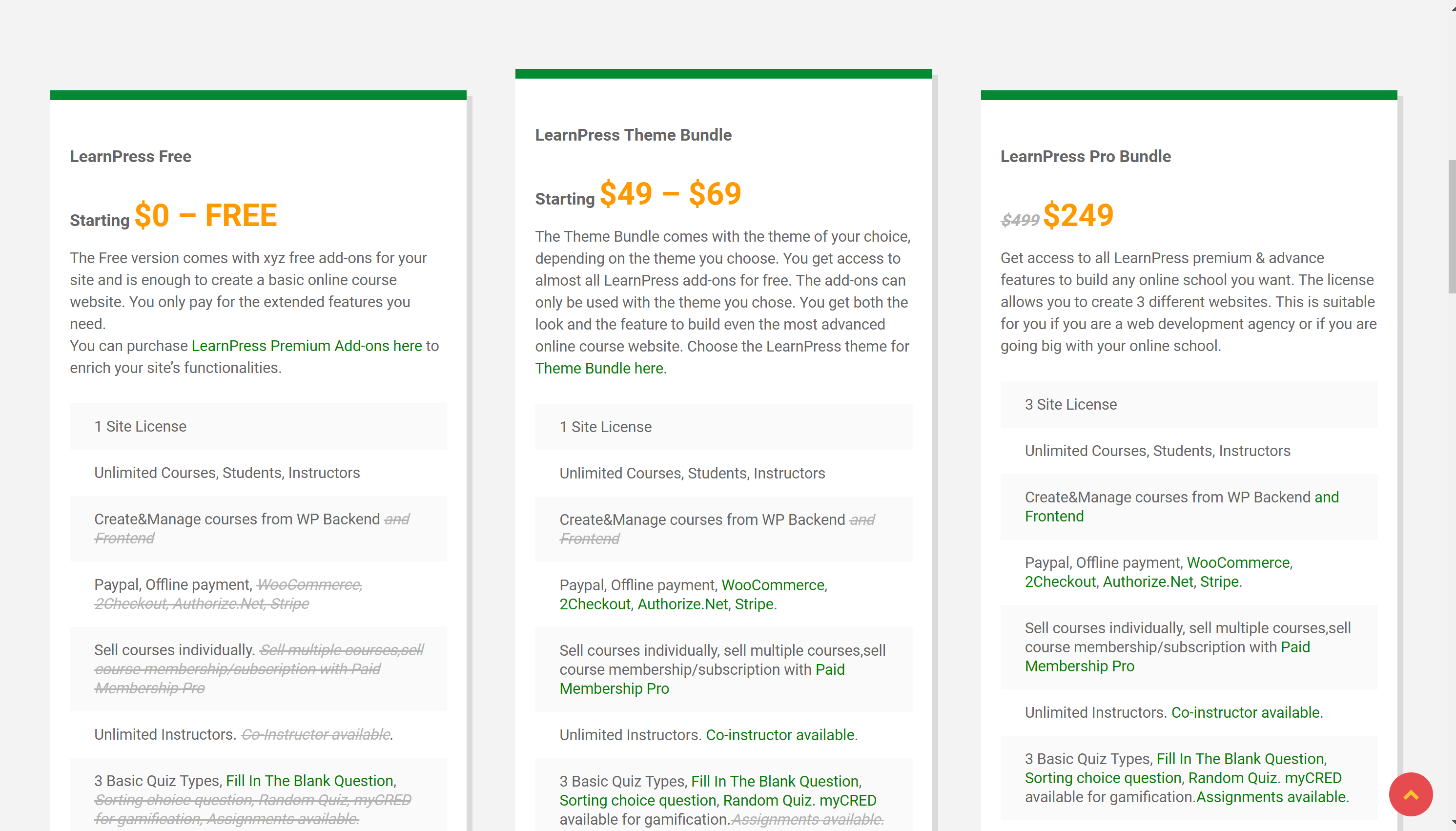Open 2Checkout link in the Theme Bundle column
Screen dimensions: 1456x831
tap(595, 604)
